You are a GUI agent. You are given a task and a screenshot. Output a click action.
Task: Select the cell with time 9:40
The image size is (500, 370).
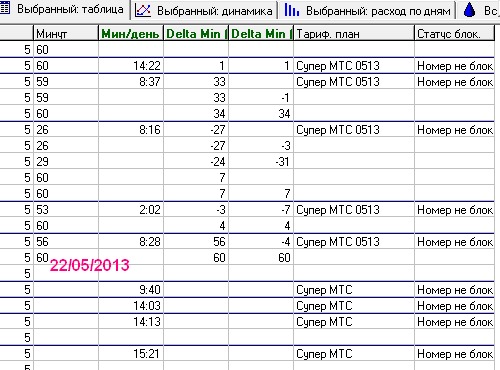[131, 290]
